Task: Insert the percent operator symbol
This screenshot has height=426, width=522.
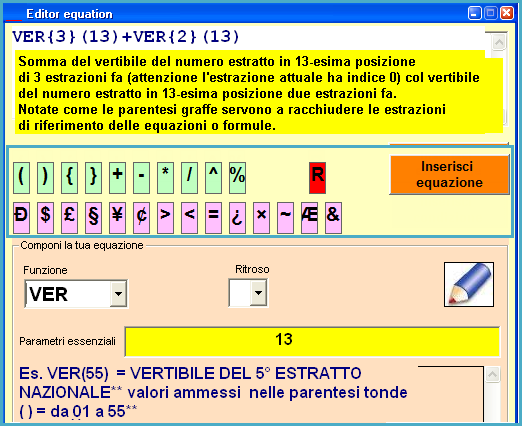Action: [237, 178]
